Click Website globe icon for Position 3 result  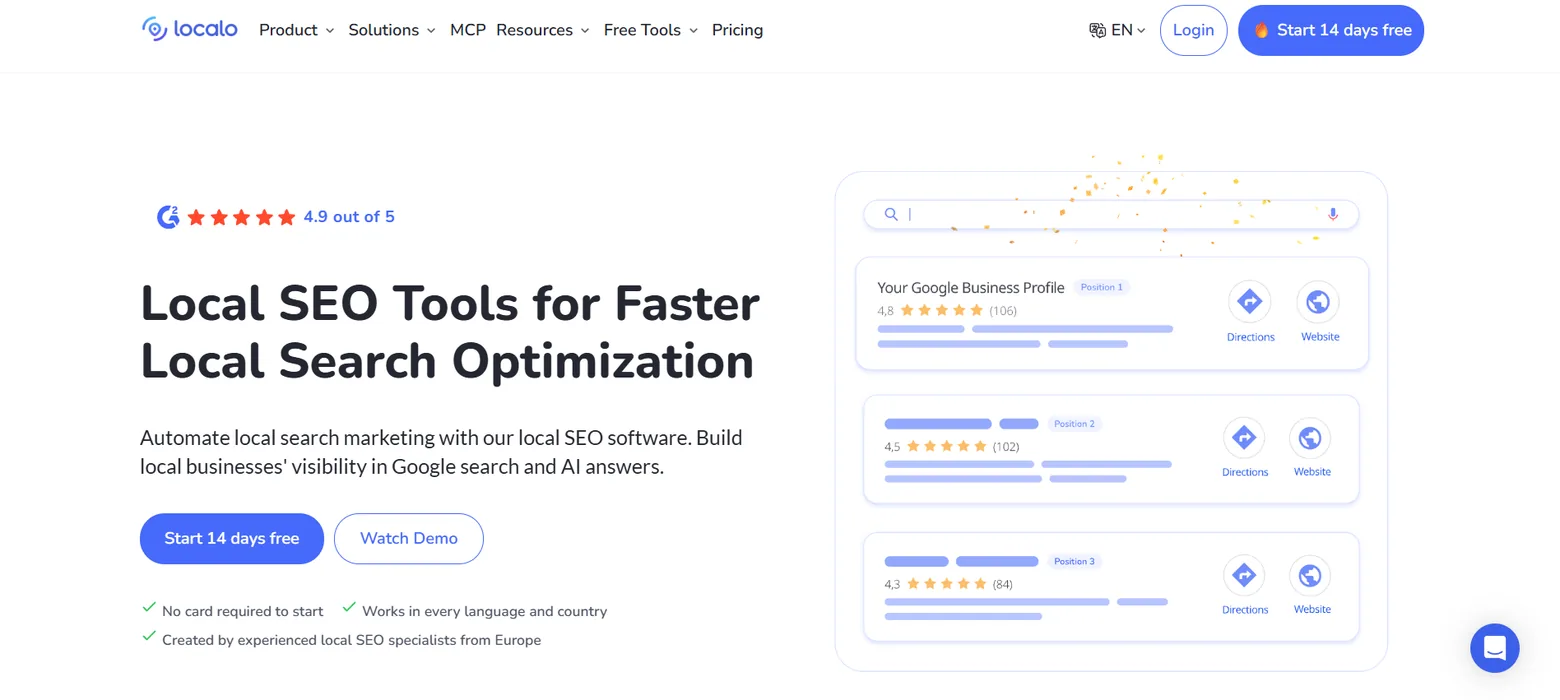click(1311, 575)
